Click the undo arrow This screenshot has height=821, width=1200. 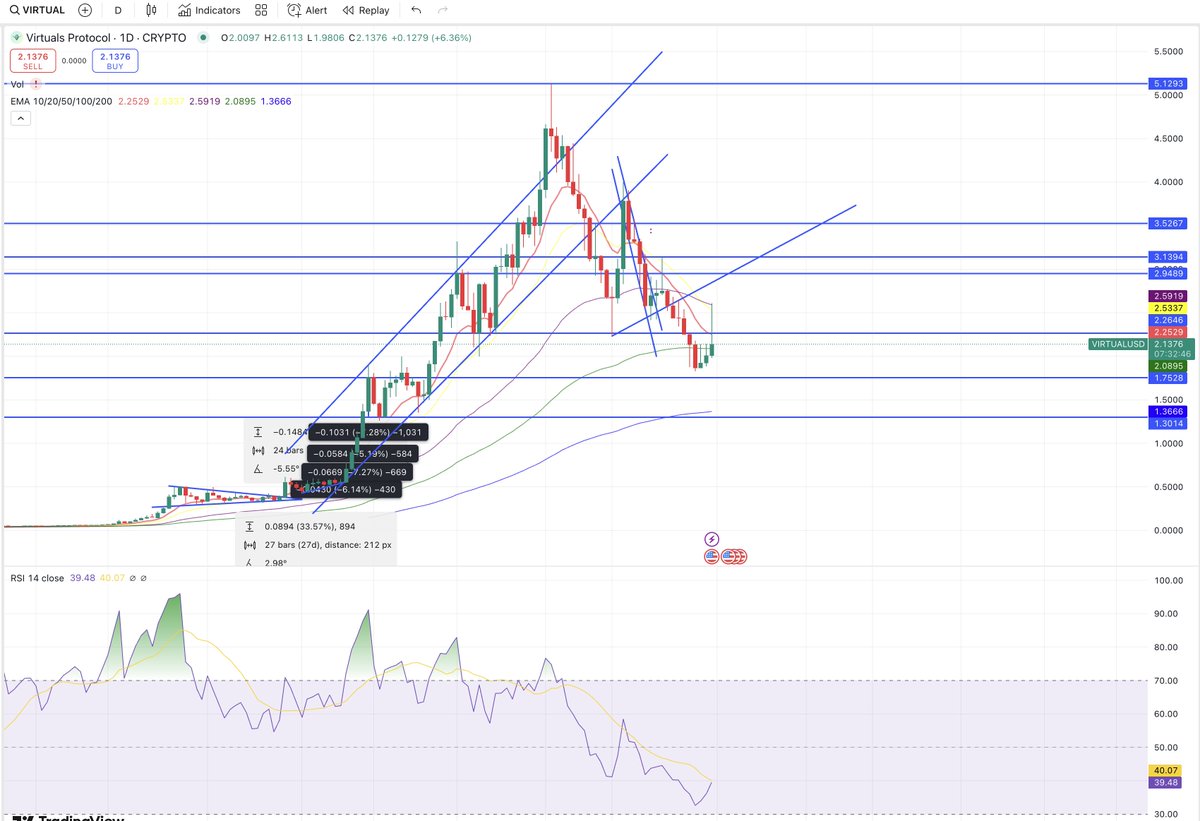(x=416, y=10)
